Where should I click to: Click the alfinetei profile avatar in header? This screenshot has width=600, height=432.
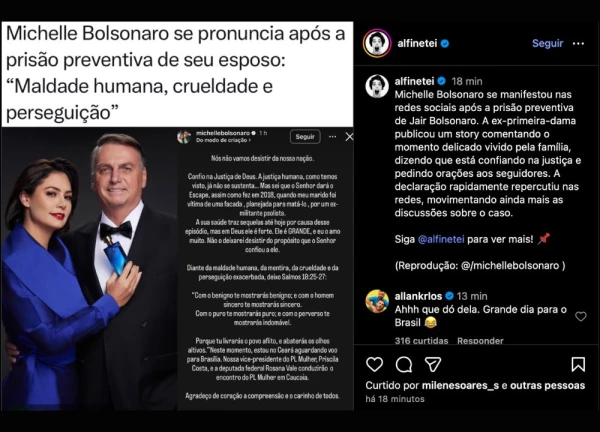pos(377,43)
